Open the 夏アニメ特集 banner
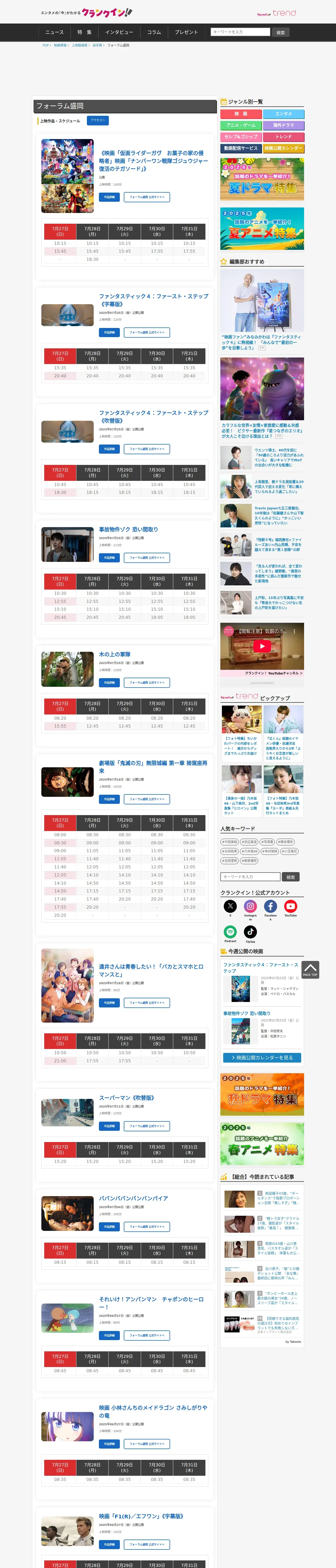 pyautogui.click(x=262, y=229)
